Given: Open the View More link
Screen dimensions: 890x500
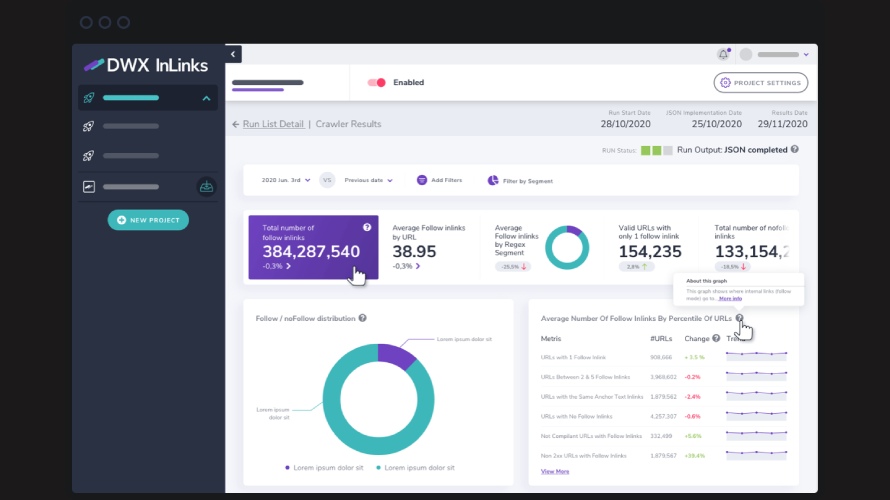Looking at the screenshot, I should [x=555, y=472].
